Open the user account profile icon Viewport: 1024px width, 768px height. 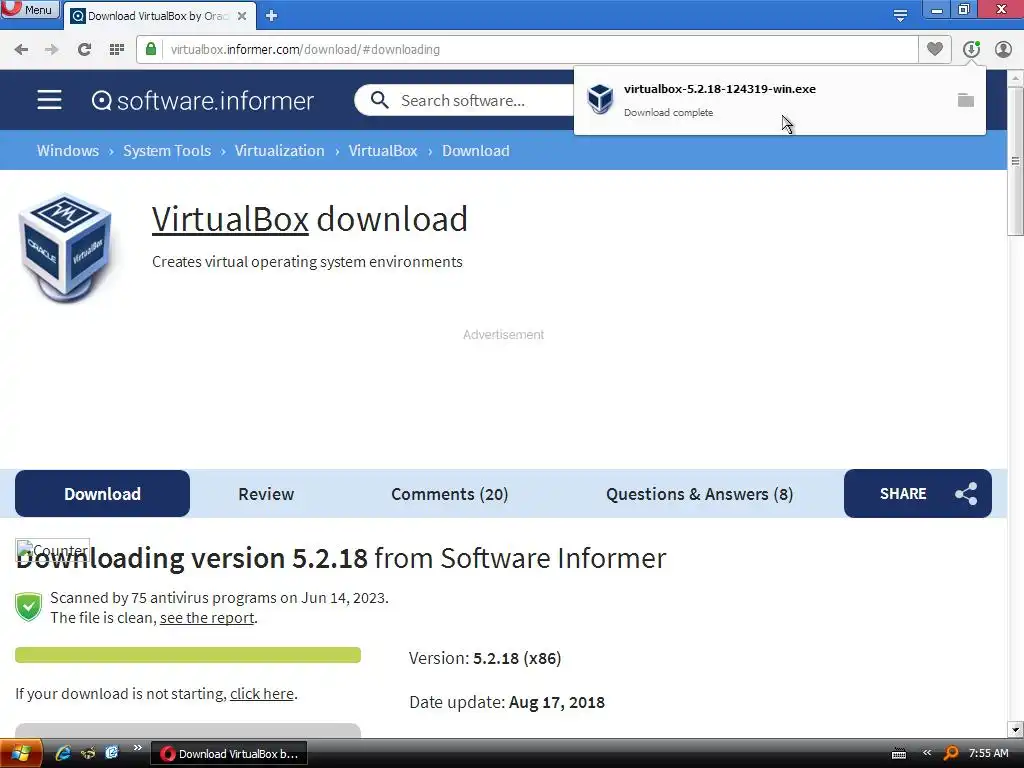[x=1003, y=49]
